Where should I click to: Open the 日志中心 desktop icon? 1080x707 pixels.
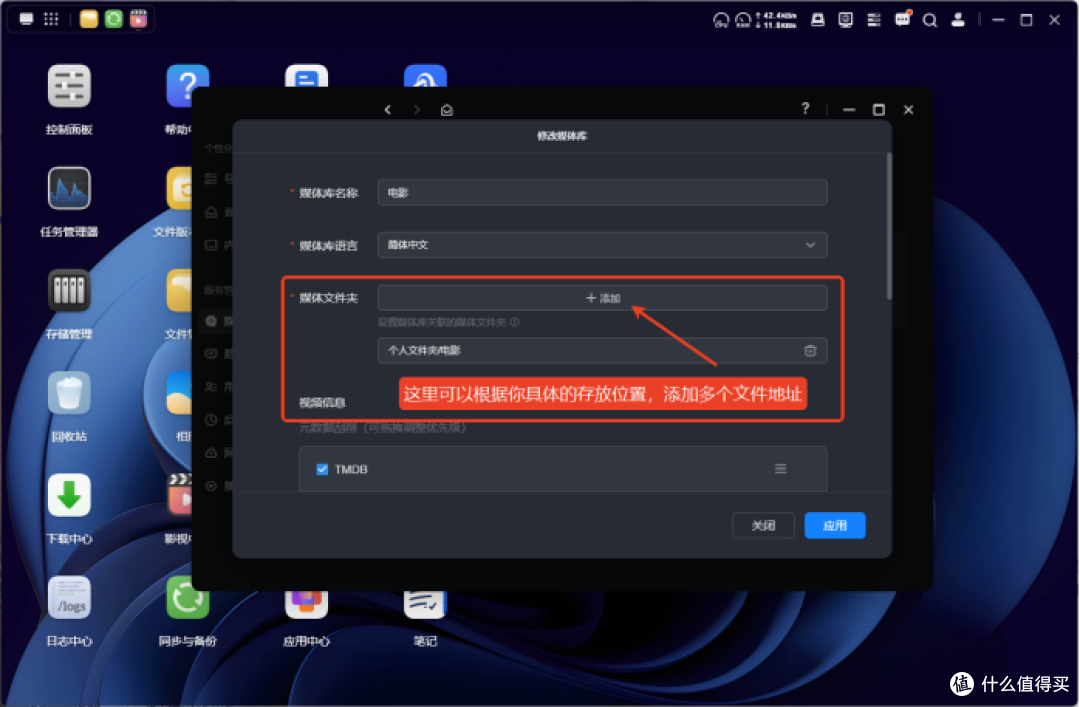coord(69,597)
